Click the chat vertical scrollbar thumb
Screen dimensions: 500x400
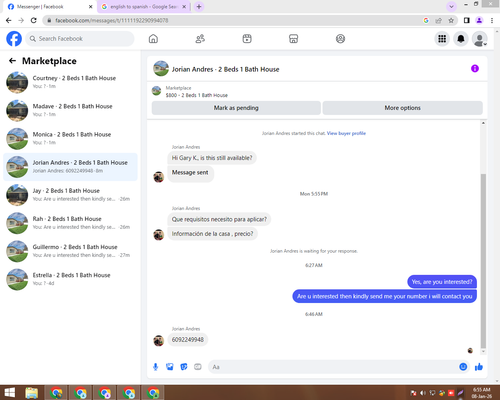[x=483, y=261]
